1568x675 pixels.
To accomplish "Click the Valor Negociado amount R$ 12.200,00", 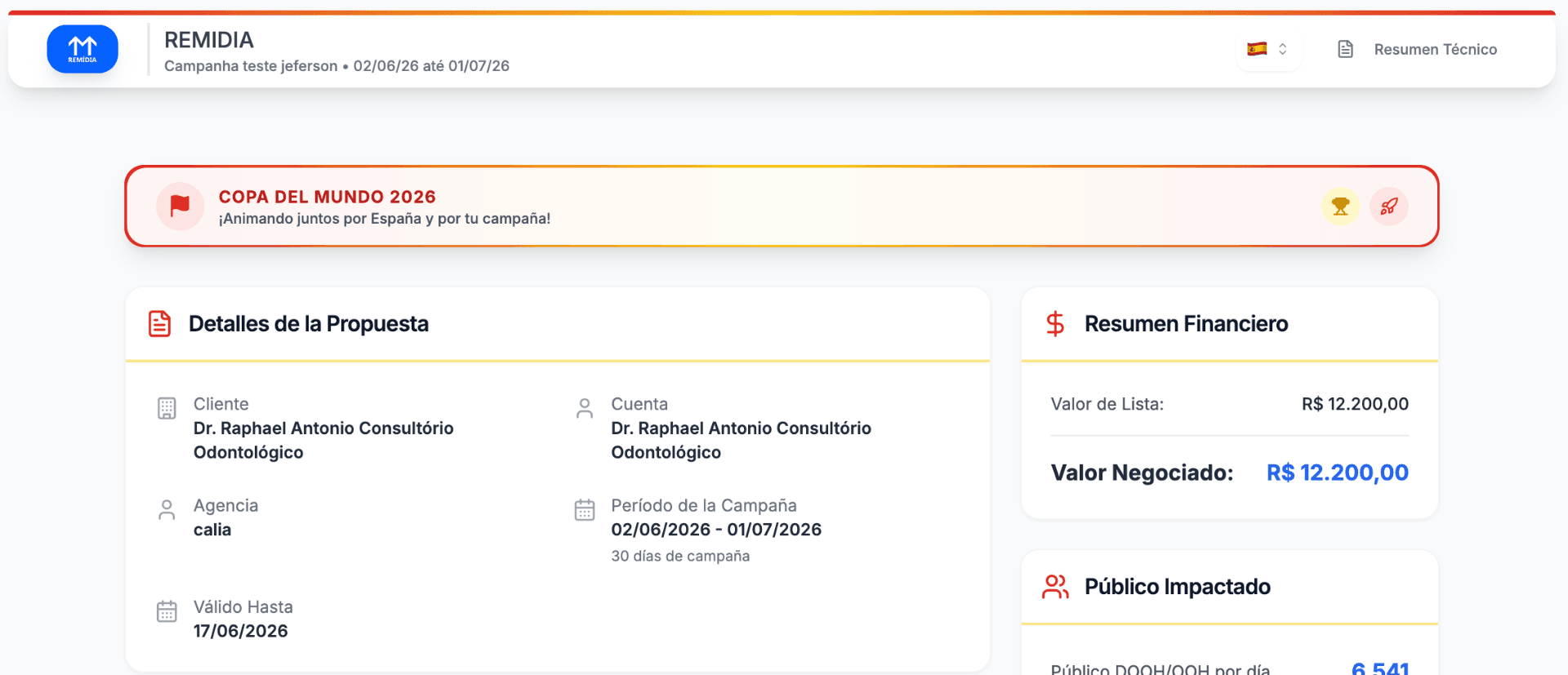I will click(1338, 473).
